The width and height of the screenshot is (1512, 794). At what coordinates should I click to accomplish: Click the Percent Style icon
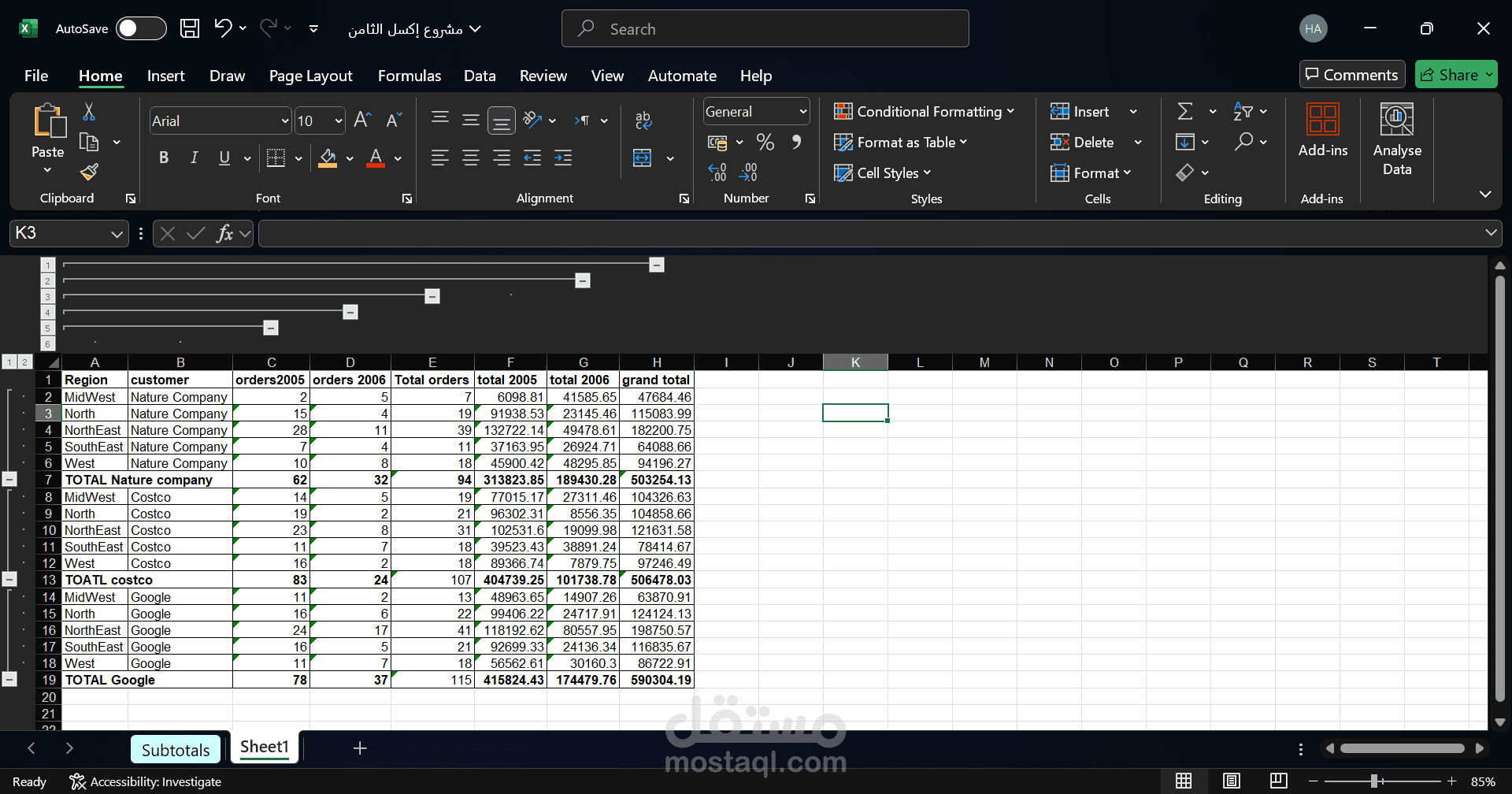pyautogui.click(x=765, y=142)
